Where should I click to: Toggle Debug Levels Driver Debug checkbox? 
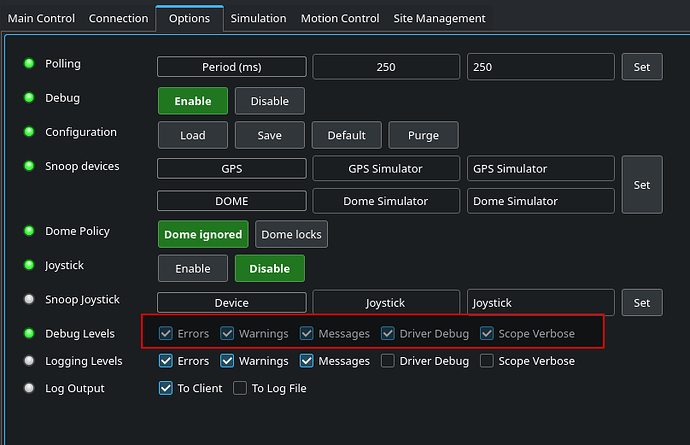[388, 333]
